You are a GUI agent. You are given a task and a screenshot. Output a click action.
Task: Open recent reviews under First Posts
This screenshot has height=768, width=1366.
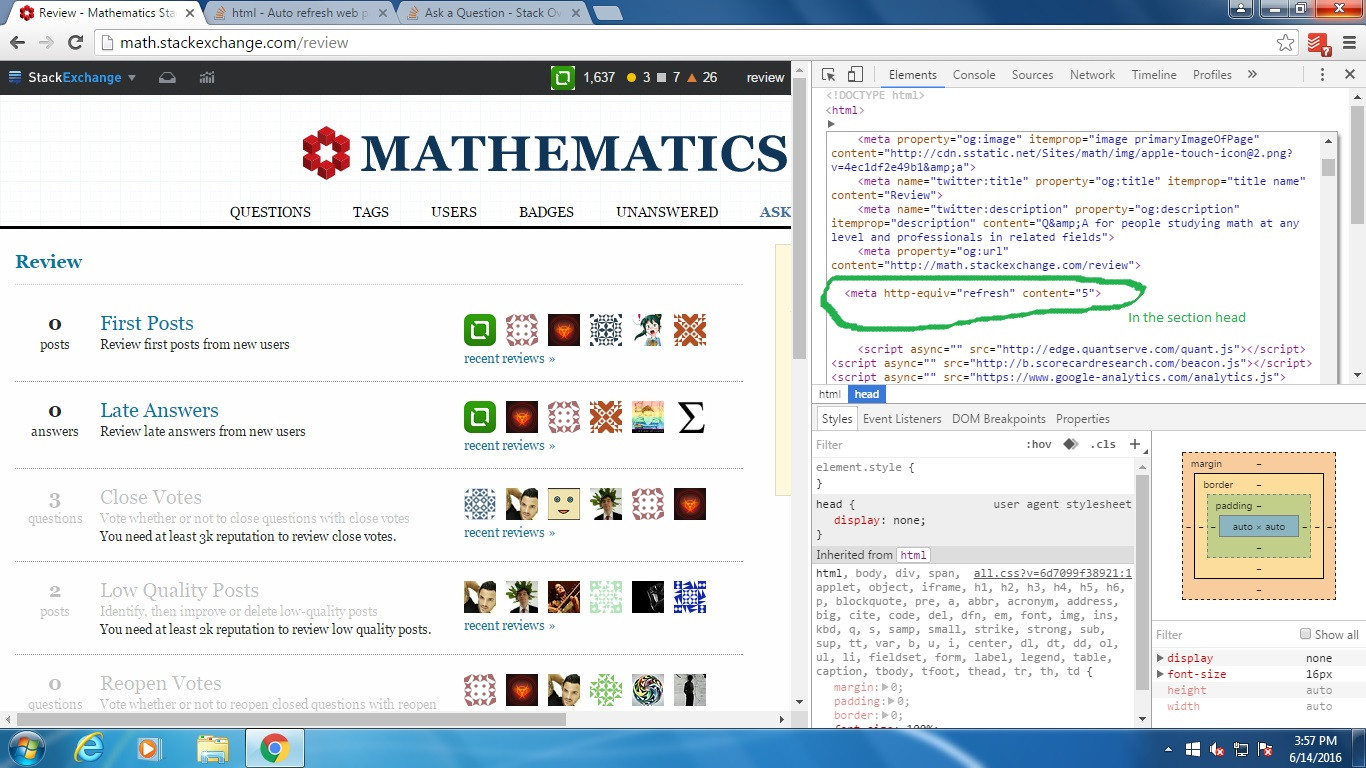pos(509,358)
